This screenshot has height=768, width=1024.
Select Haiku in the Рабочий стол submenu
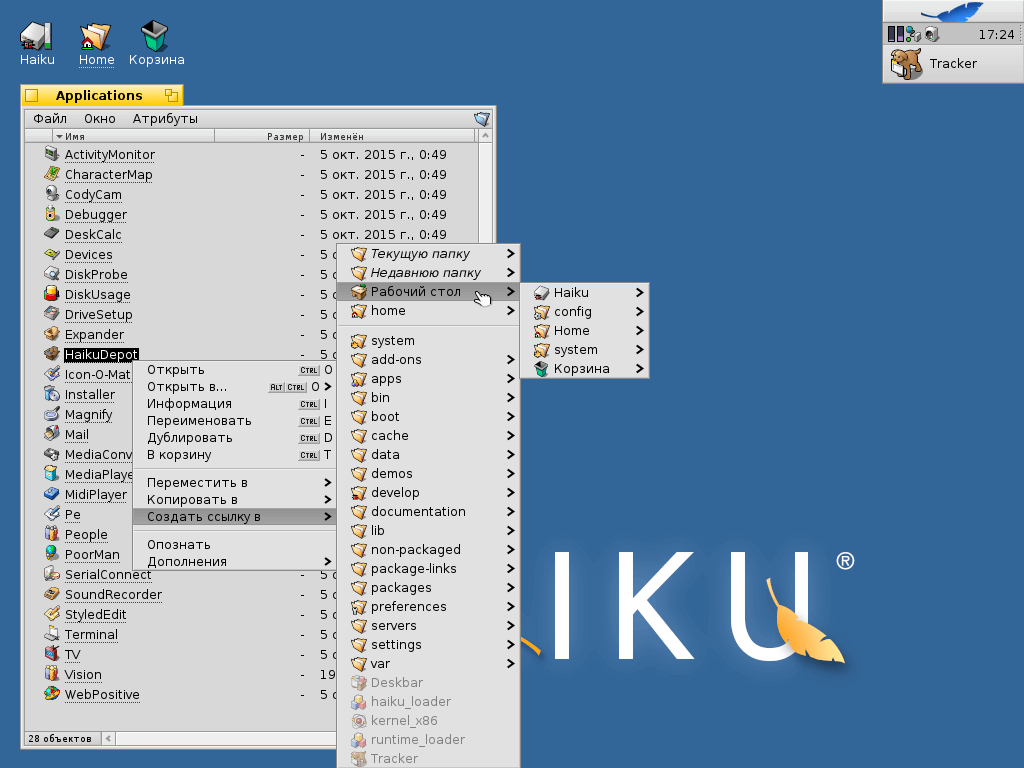[584, 293]
